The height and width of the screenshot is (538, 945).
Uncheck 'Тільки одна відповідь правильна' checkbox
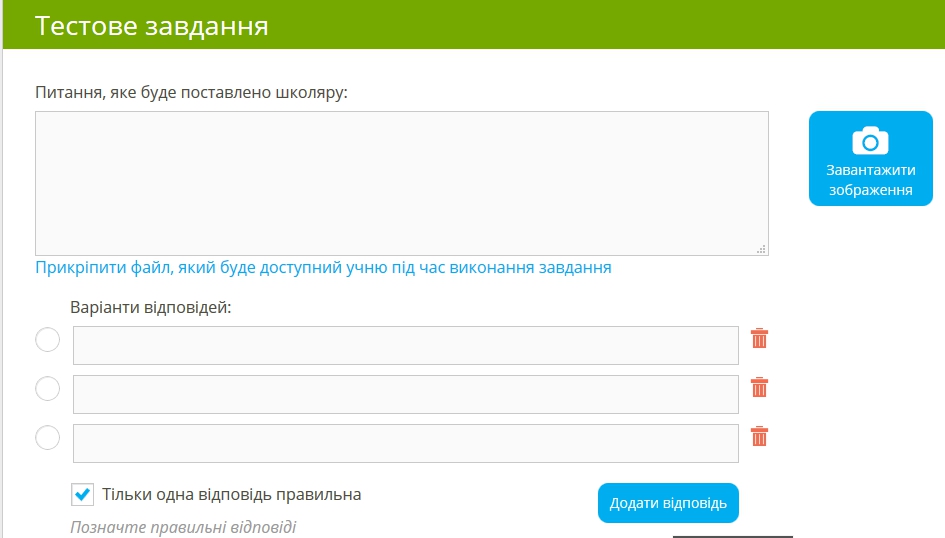(x=83, y=495)
